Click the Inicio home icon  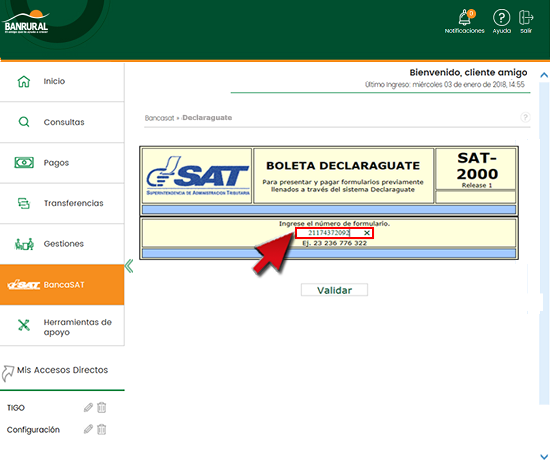click(x=24, y=81)
